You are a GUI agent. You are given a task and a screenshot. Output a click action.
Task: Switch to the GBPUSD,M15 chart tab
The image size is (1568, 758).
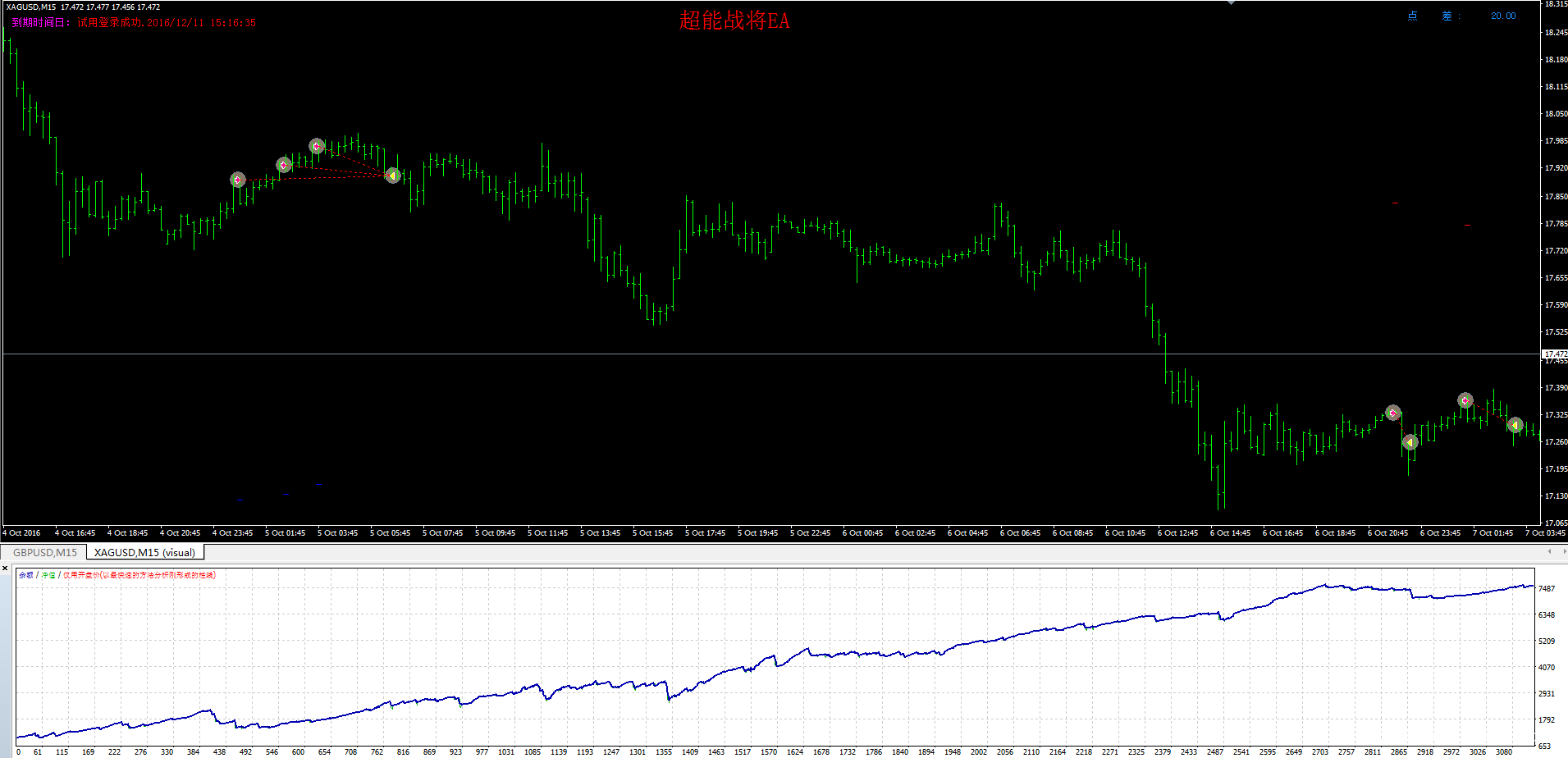tap(45, 552)
